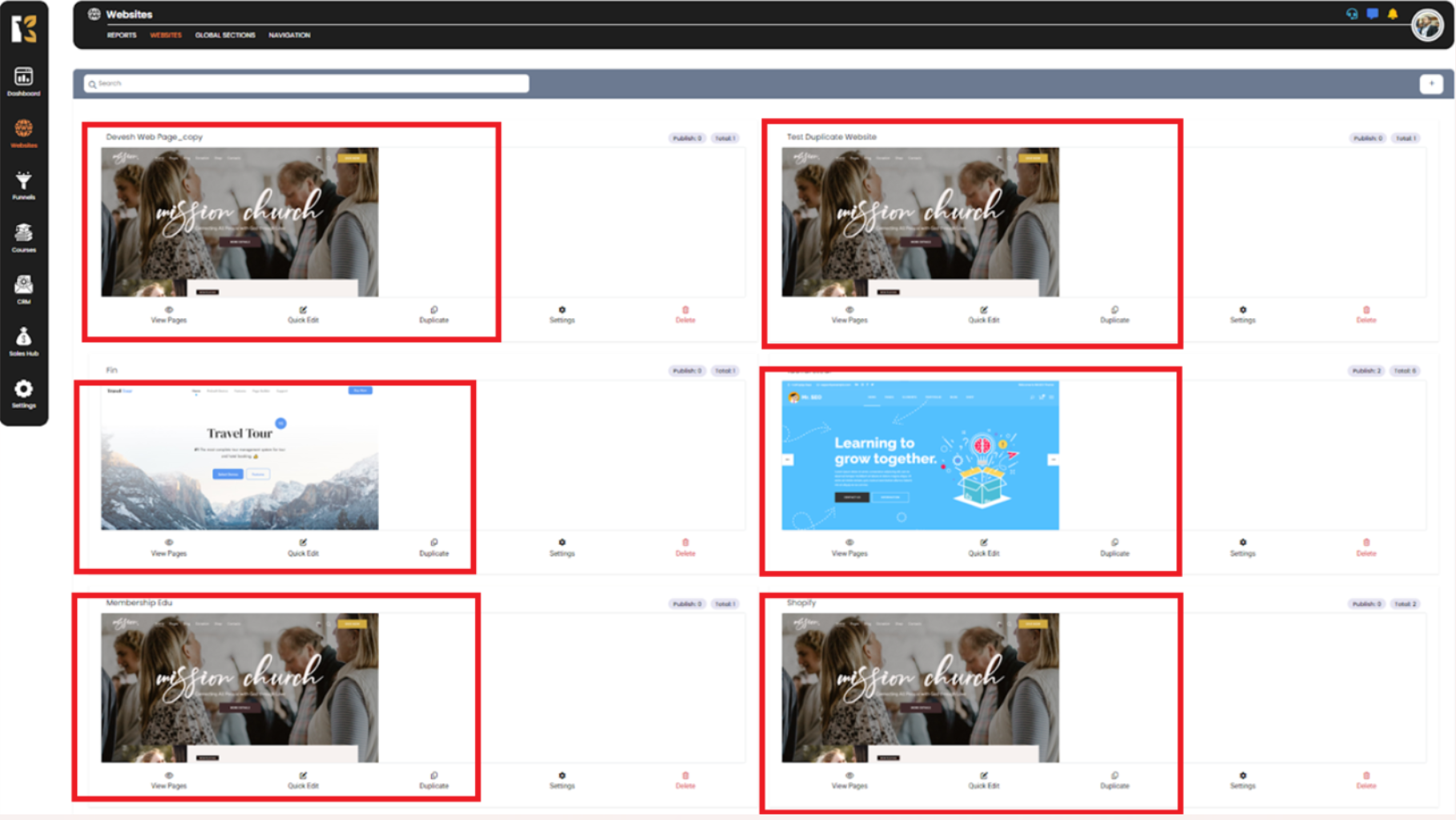The image size is (1456, 820).
Task: Delete the Membership Edu website
Action: coord(685,780)
